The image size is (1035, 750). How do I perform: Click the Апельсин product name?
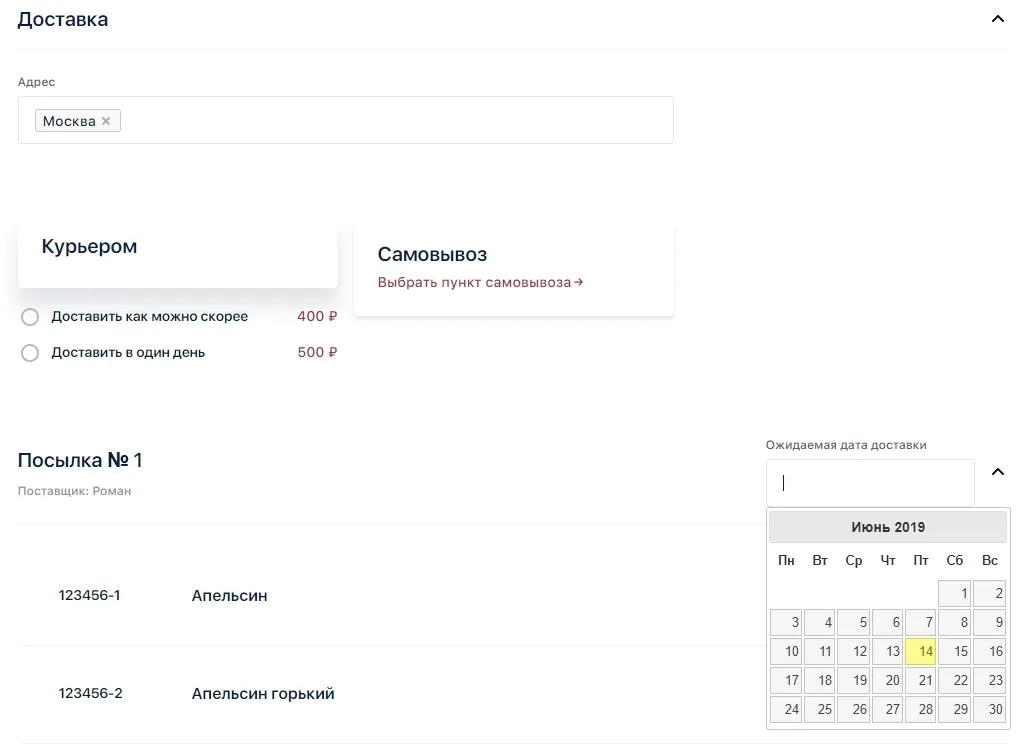coord(229,596)
